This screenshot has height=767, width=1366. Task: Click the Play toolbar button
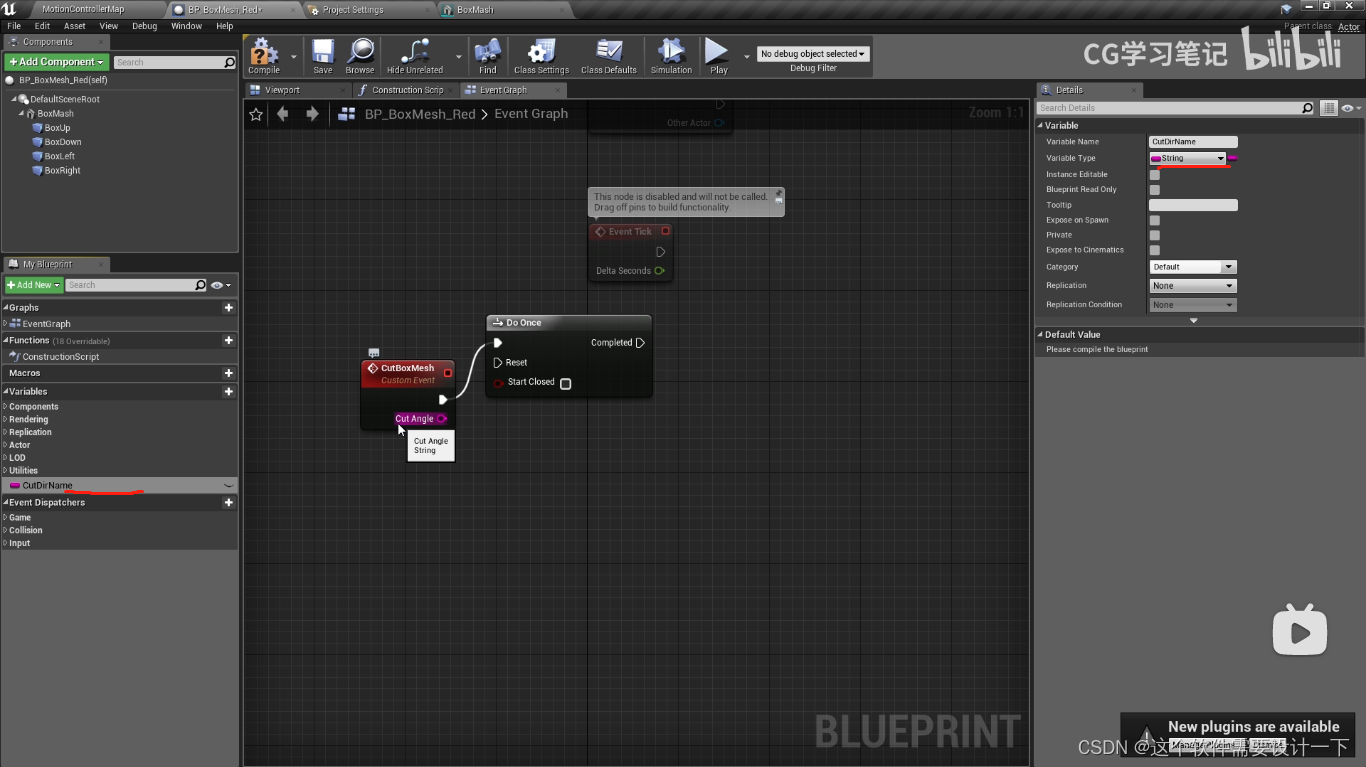click(x=718, y=56)
